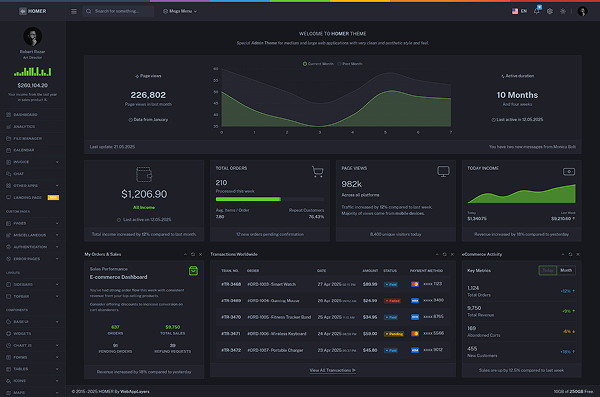
Task: Close the My Orders & Sales panel
Action: (x=200, y=254)
